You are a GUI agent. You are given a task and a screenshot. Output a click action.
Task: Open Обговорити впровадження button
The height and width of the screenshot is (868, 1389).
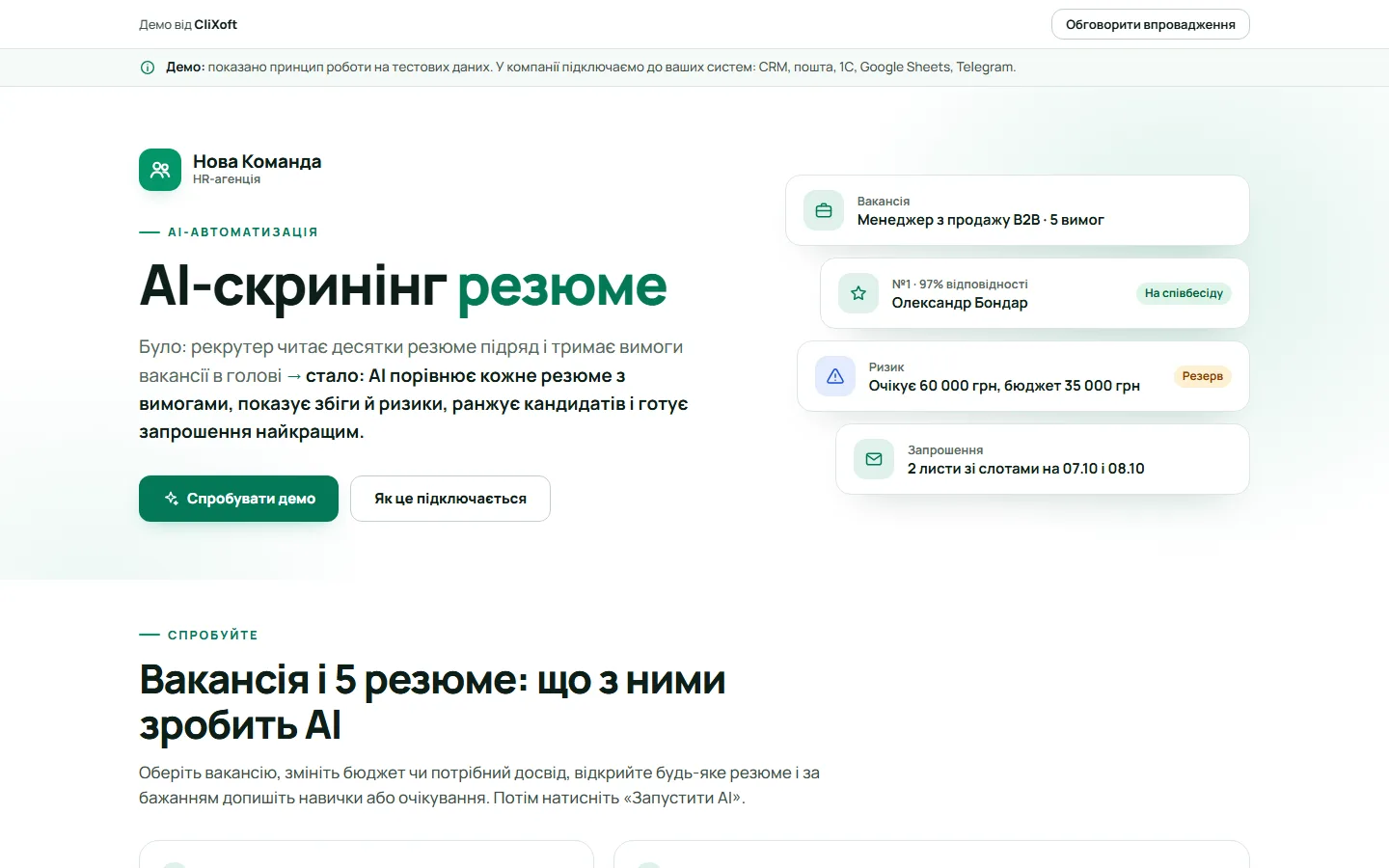(1151, 24)
